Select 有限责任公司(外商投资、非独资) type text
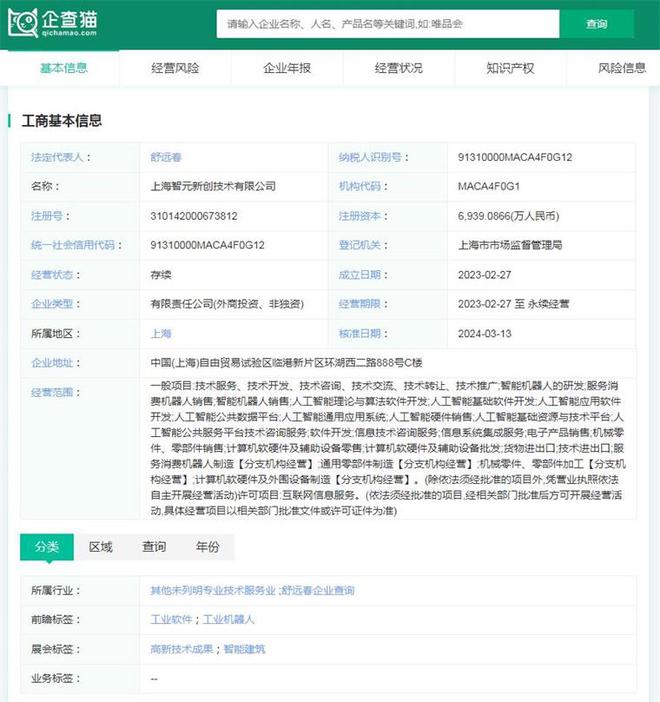 (227, 304)
